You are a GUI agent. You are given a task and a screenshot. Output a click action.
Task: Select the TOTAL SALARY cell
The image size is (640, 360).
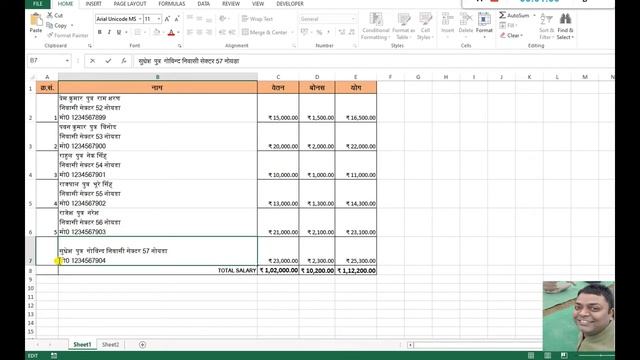158,270
